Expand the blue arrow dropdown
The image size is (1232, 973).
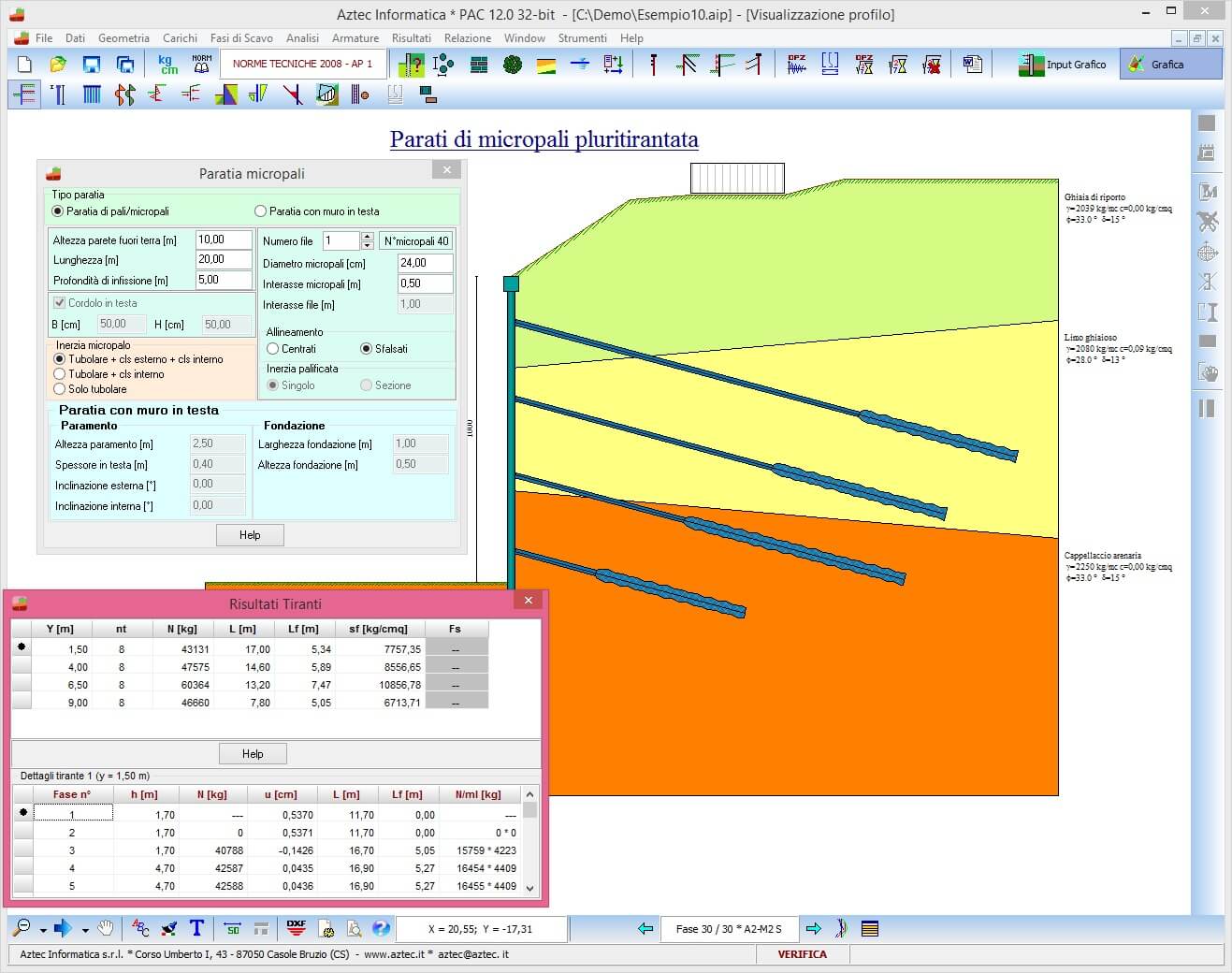click(x=85, y=930)
